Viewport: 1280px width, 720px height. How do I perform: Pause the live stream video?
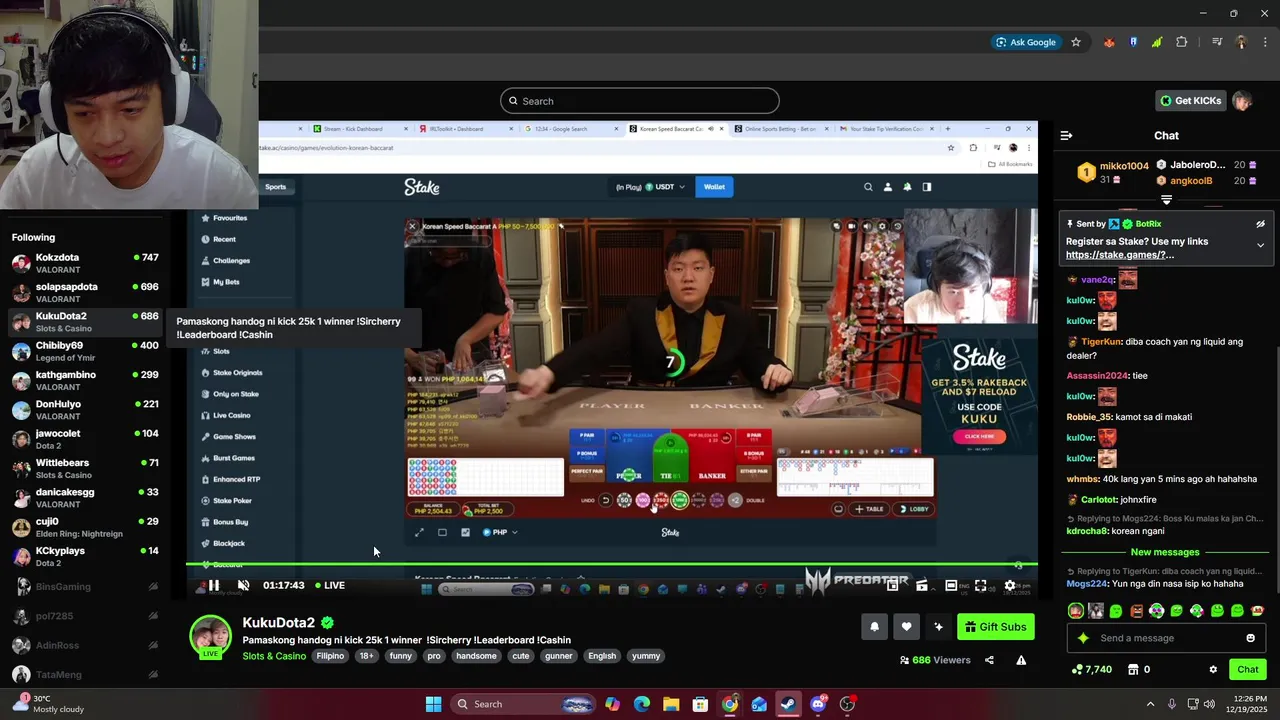[213, 585]
